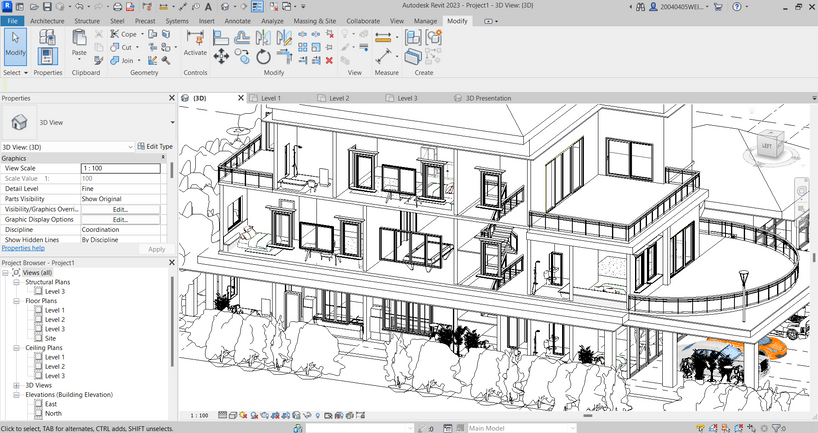Select the Demolish hammer tool

pos(166,61)
